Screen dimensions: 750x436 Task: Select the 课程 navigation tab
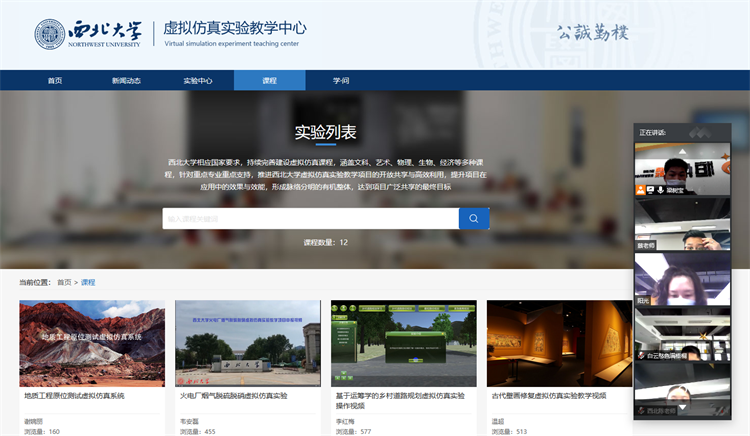[269, 80]
